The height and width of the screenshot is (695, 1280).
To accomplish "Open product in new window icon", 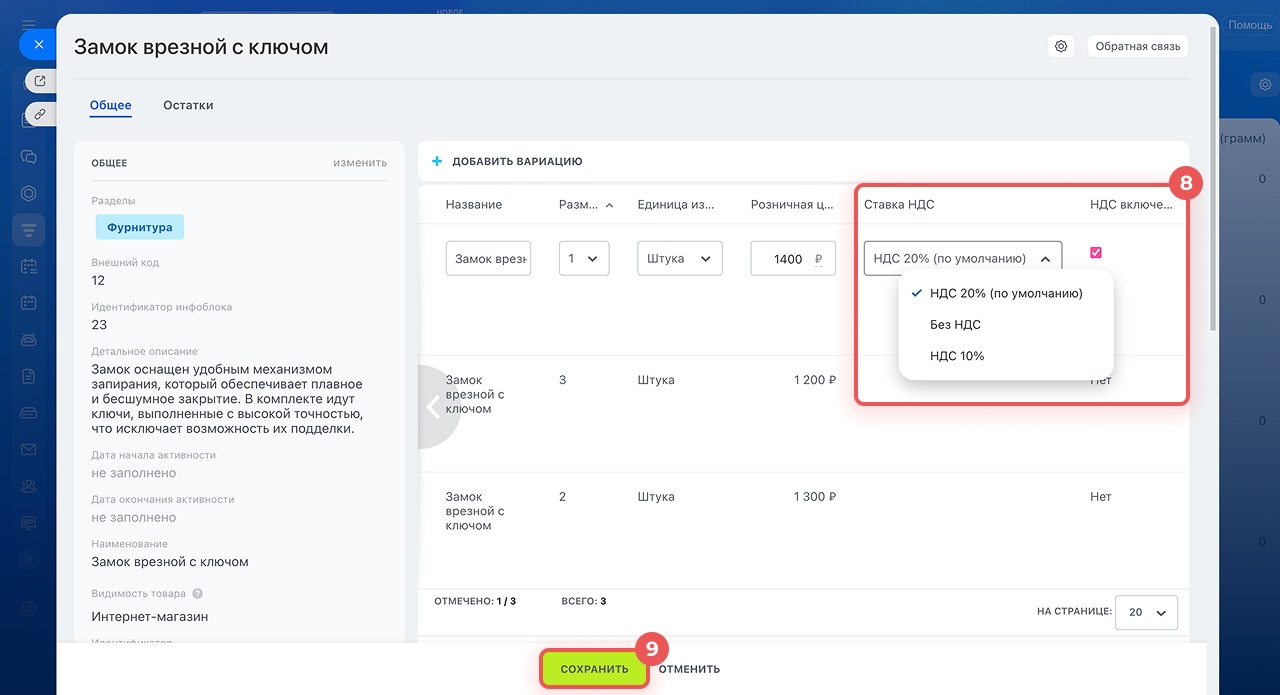I will pyautogui.click(x=40, y=81).
